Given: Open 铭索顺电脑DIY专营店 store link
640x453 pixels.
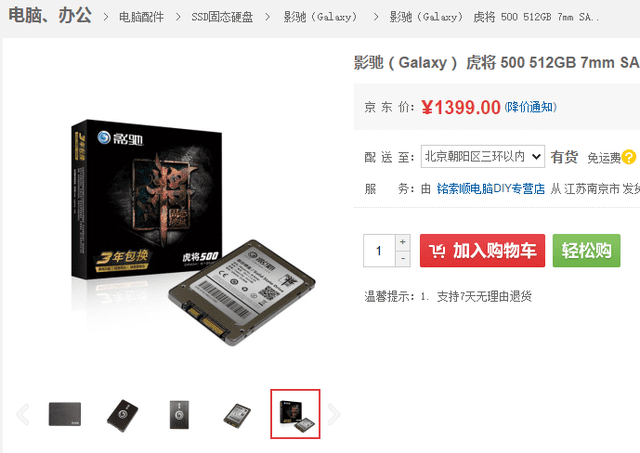Looking at the screenshot, I should coord(491,189).
